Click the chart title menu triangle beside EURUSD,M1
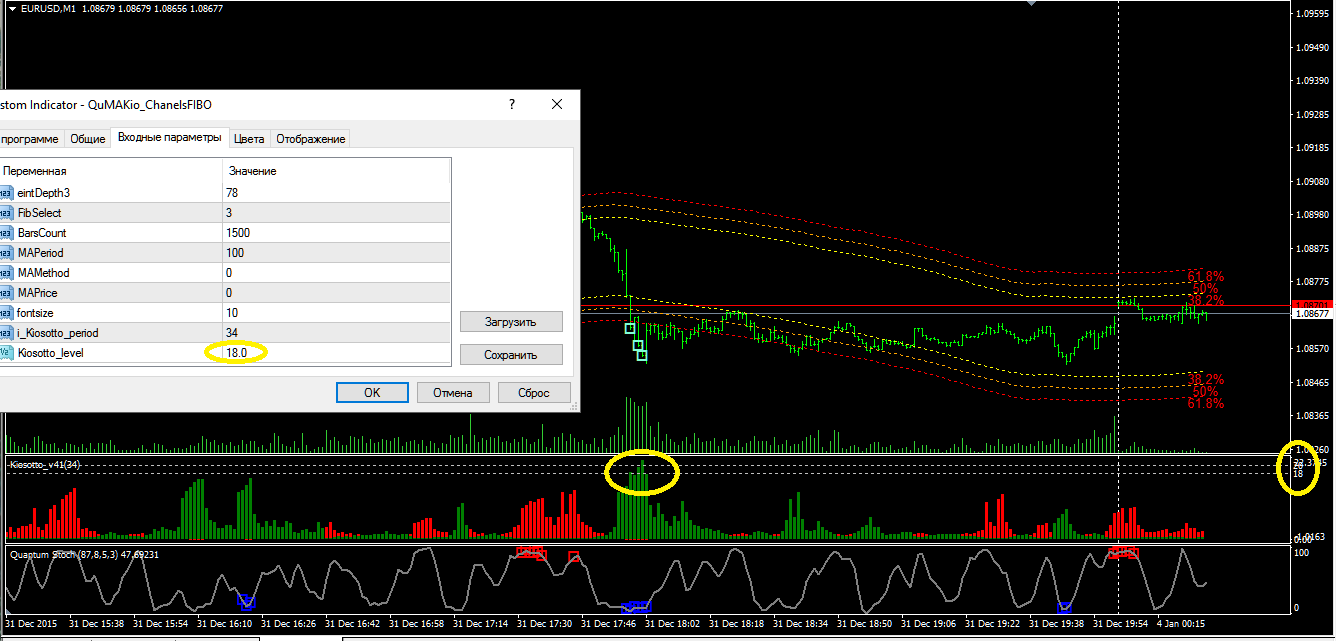Viewport: 1336px width, 641px height. click(10, 8)
